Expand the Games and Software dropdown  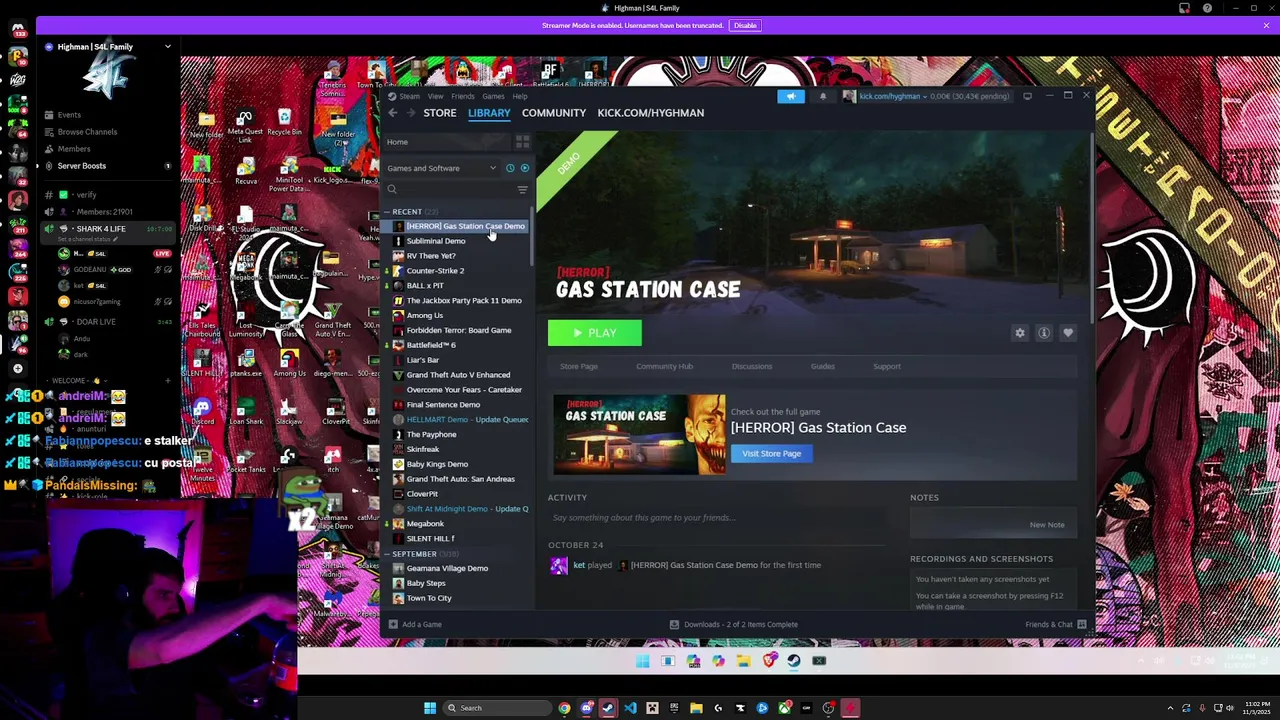442,168
